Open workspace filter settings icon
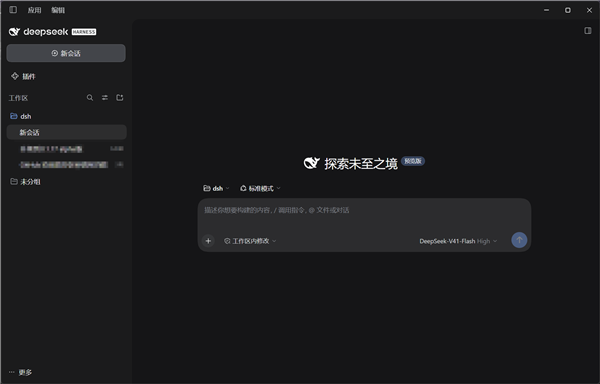600x384 pixels. (x=105, y=98)
